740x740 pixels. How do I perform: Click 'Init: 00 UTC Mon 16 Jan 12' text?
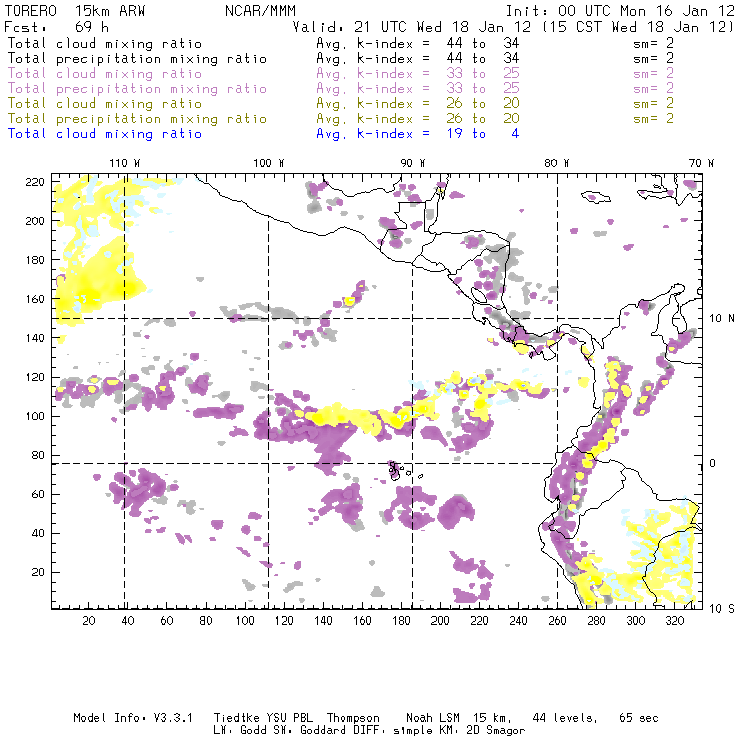tap(620, 11)
